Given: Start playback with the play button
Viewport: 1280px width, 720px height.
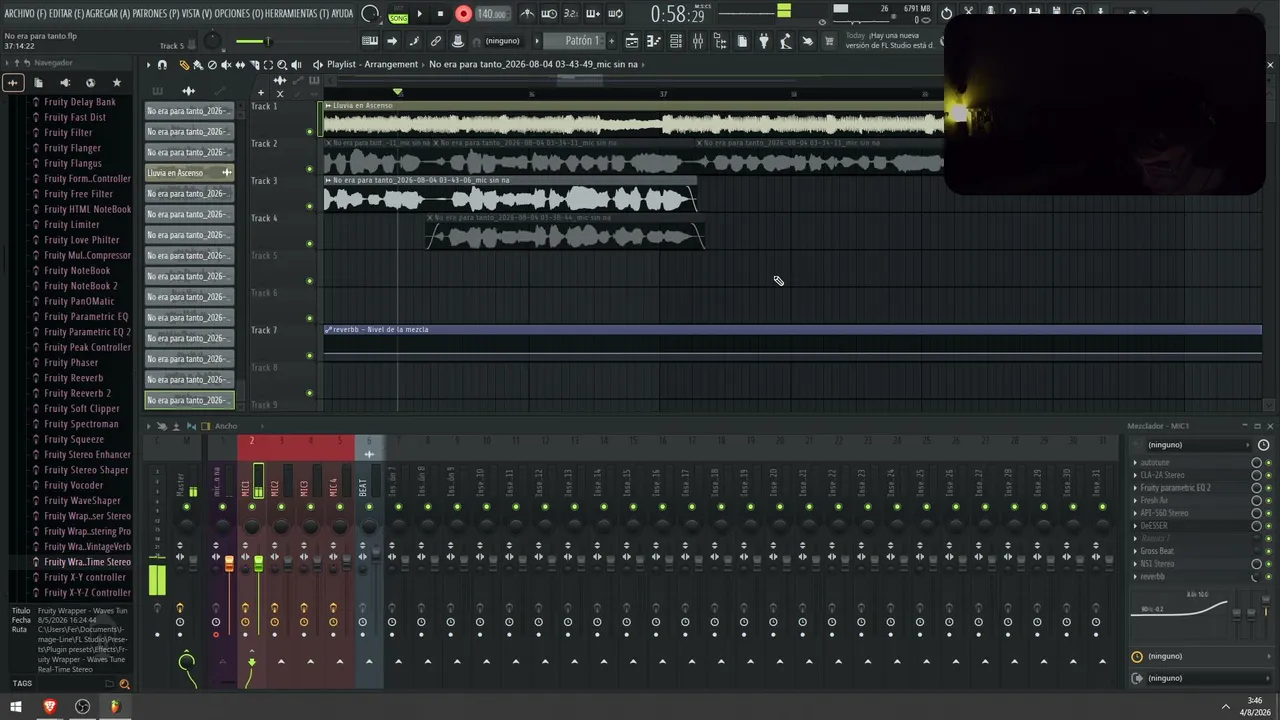Looking at the screenshot, I should (x=419, y=14).
